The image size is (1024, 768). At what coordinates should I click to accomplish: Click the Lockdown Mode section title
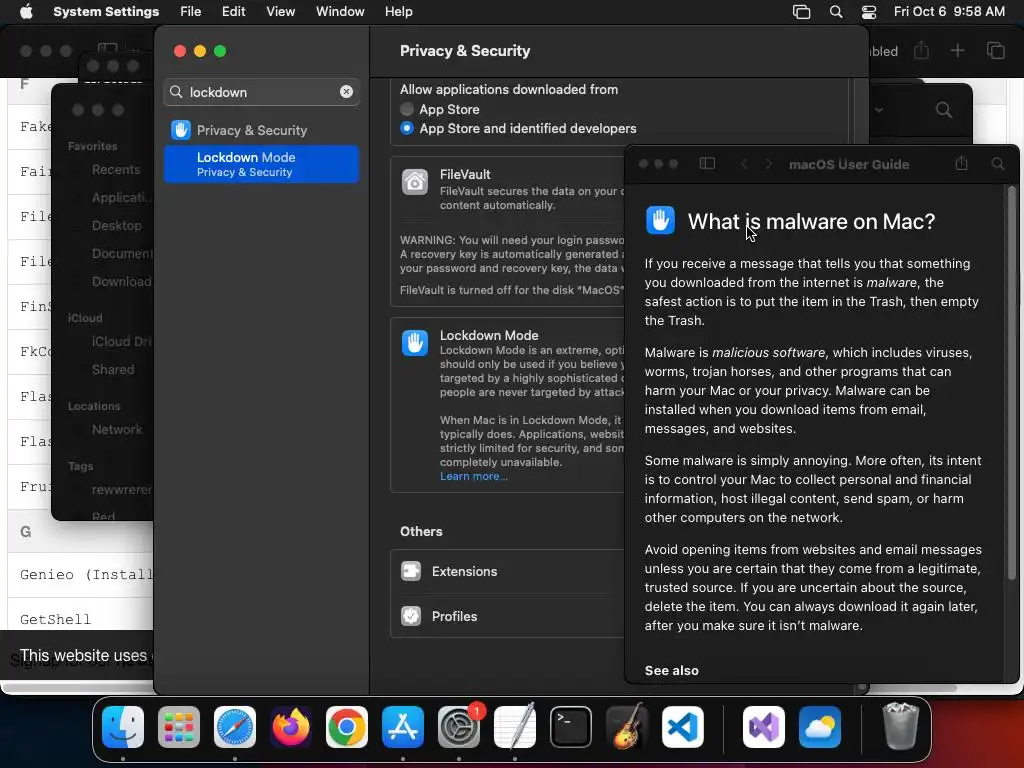click(x=489, y=335)
